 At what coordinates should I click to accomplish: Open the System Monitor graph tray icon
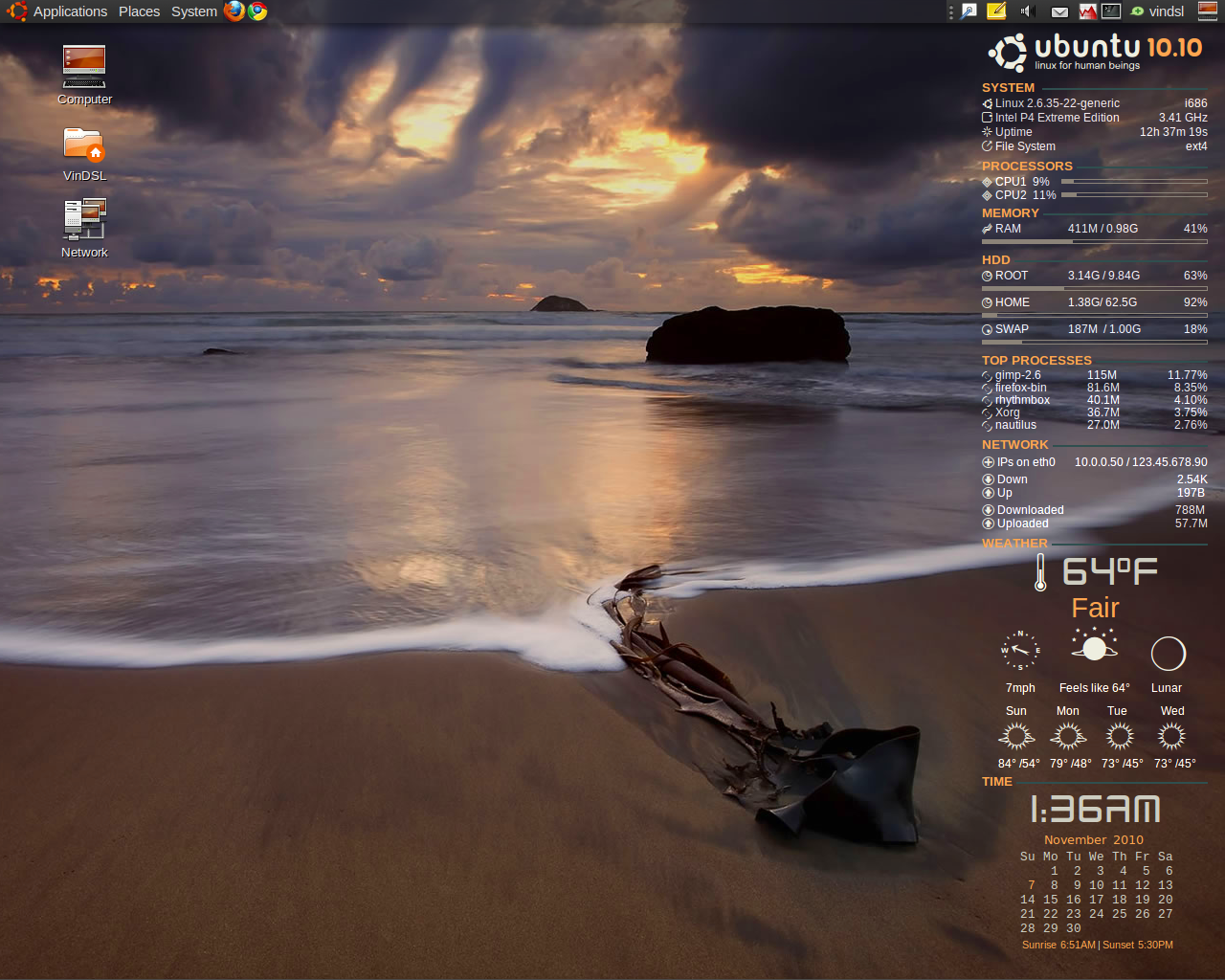coord(1085,11)
